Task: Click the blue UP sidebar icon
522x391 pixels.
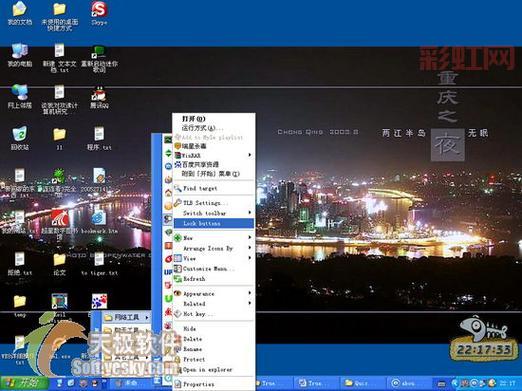Action: pyautogui.click(x=168, y=272)
